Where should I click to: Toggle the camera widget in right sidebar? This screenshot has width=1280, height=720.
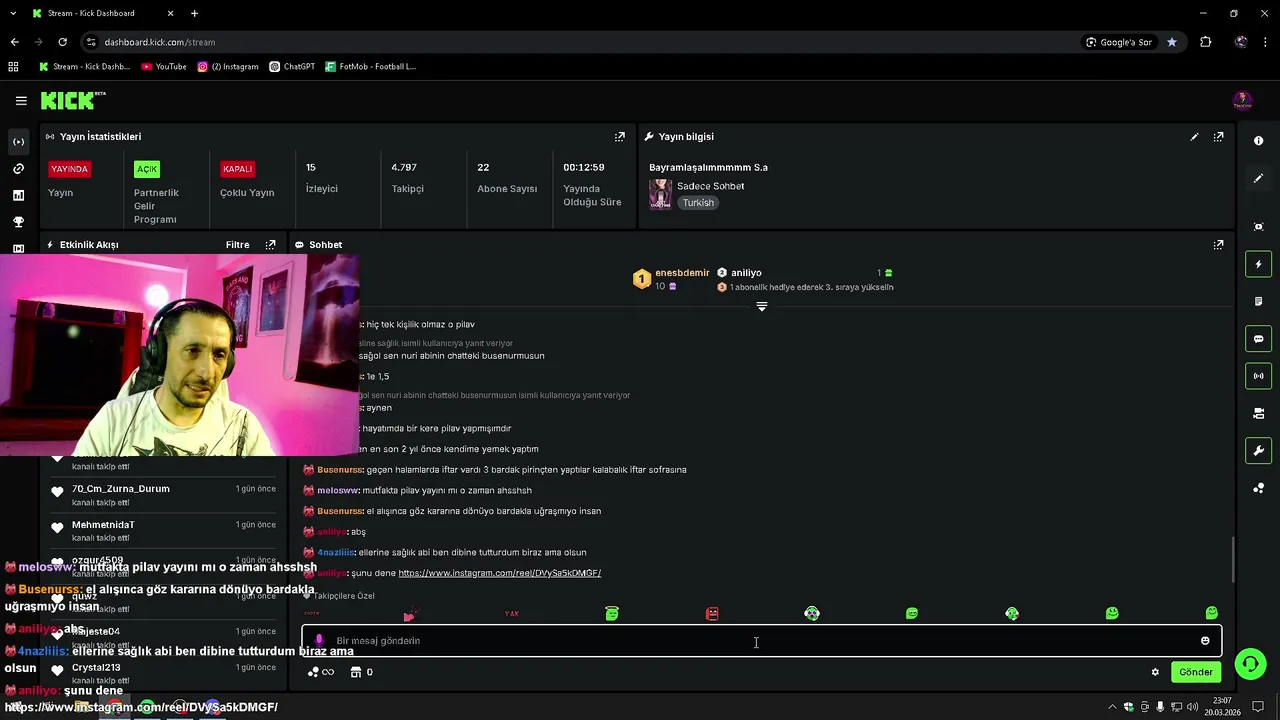1258,413
